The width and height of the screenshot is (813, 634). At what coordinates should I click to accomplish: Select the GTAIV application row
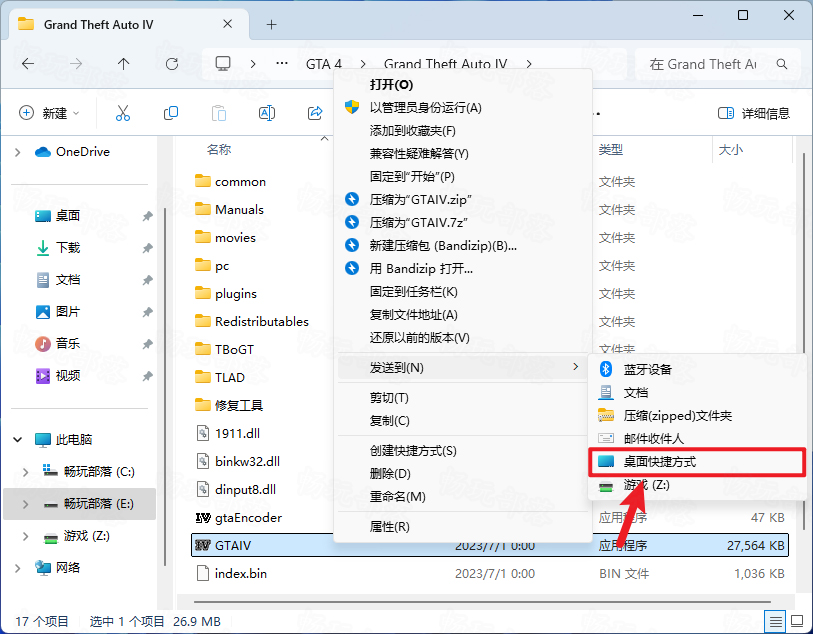tap(489, 545)
